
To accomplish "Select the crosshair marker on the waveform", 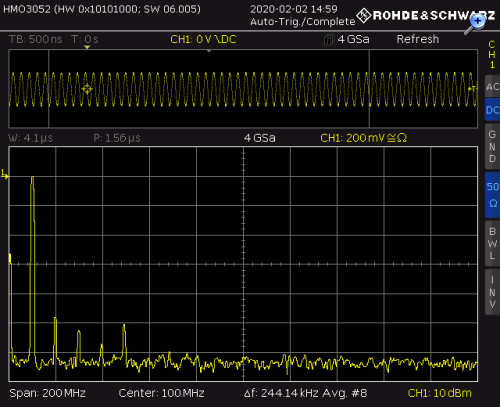I will (87, 89).
